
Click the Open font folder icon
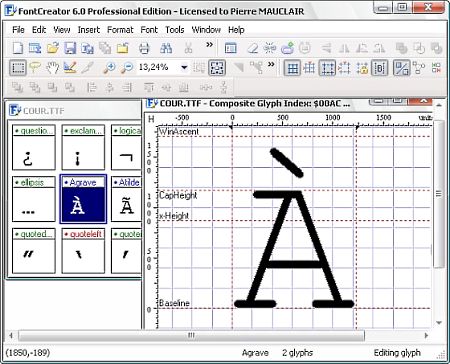tap(52, 48)
